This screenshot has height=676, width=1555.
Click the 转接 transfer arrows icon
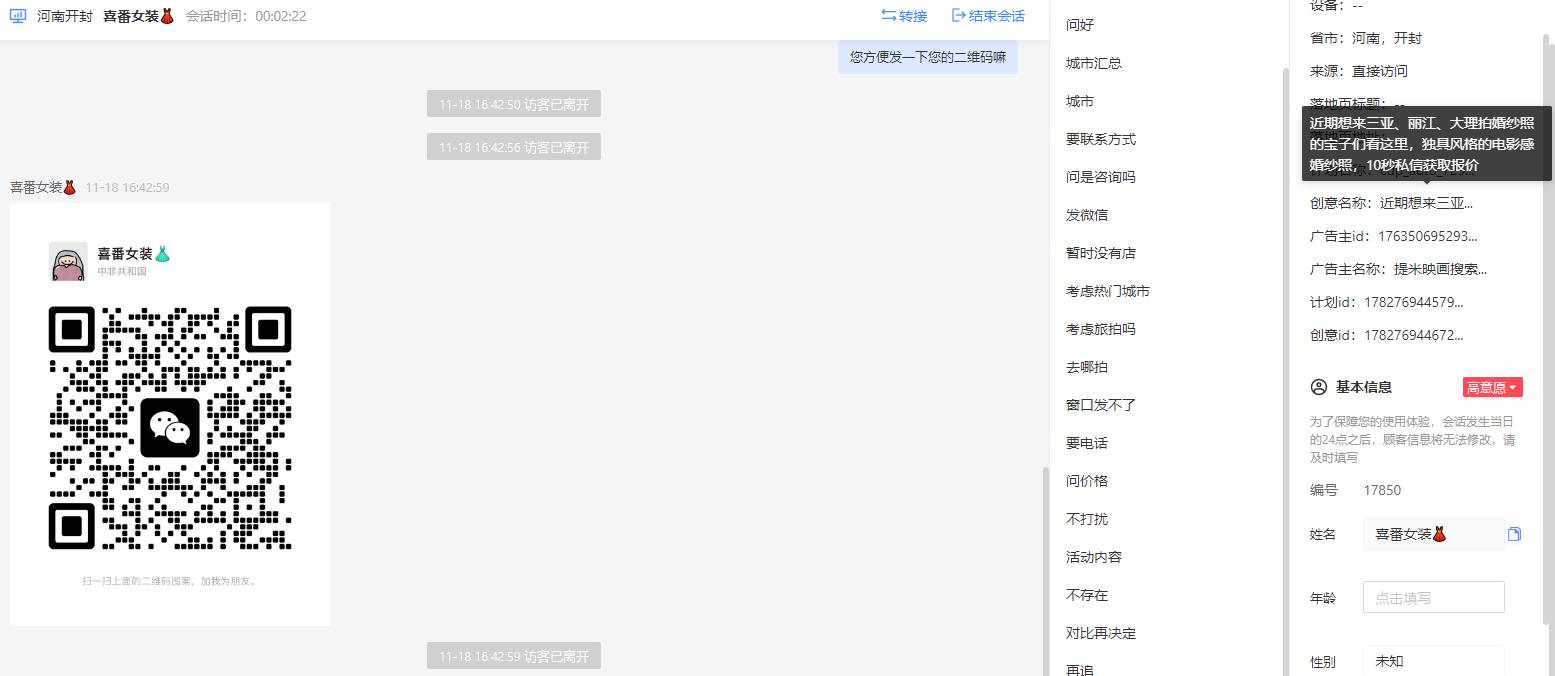[888, 16]
